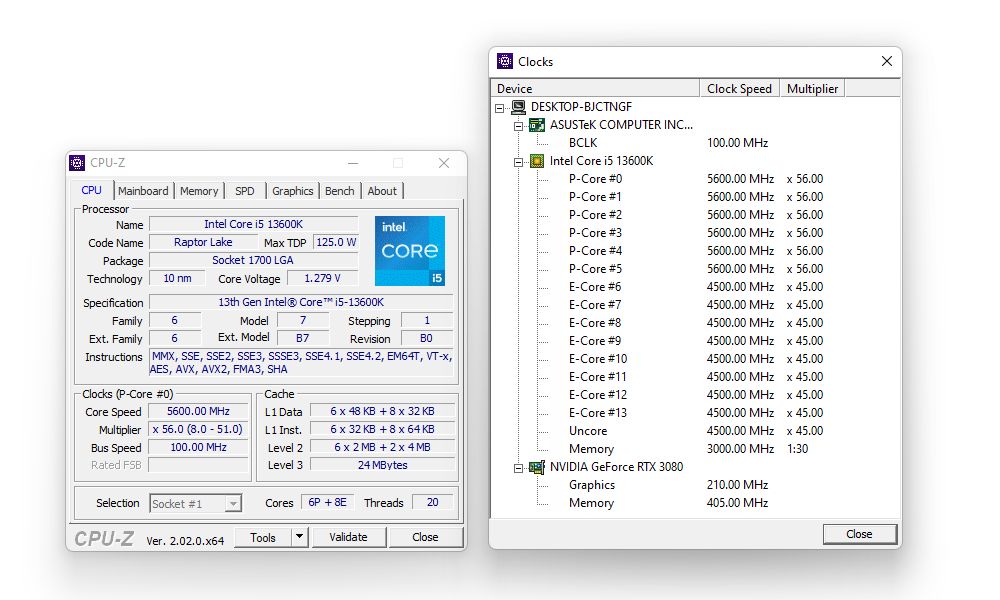Viewport: 1000px width, 600px height.
Task: Click the Close button in Clocks window
Action: click(859, 534)
